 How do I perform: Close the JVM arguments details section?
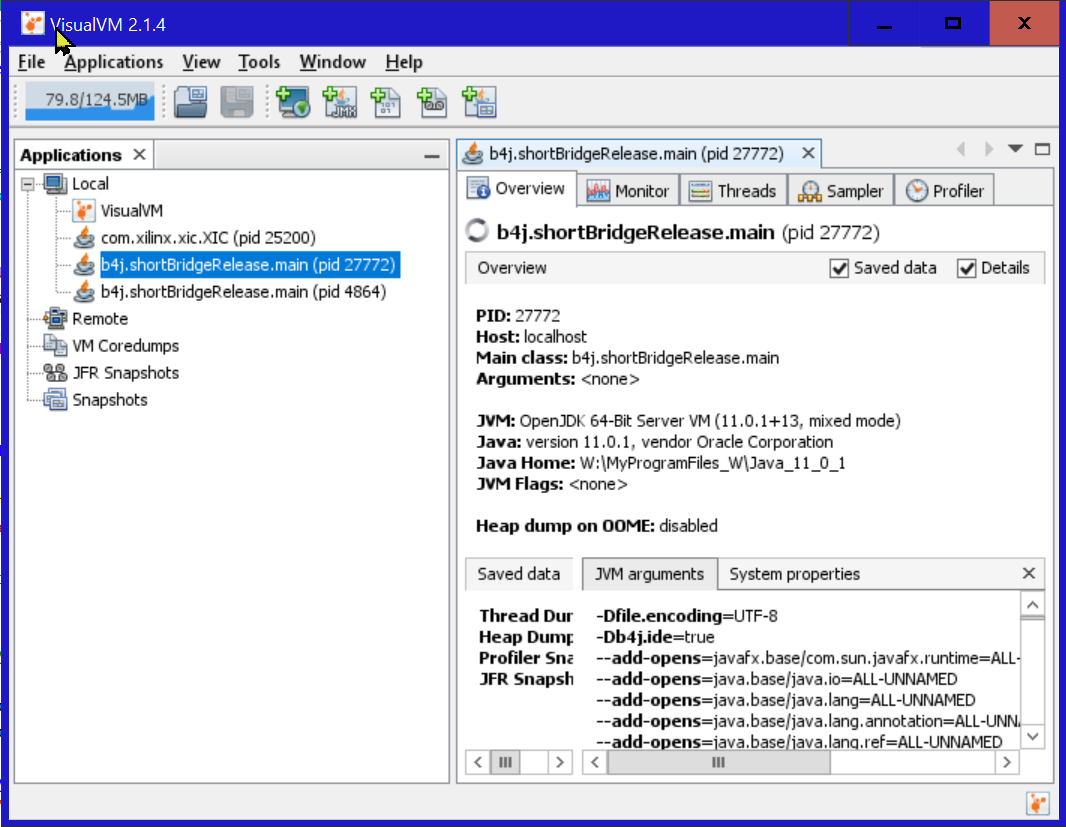point(1029,573)
